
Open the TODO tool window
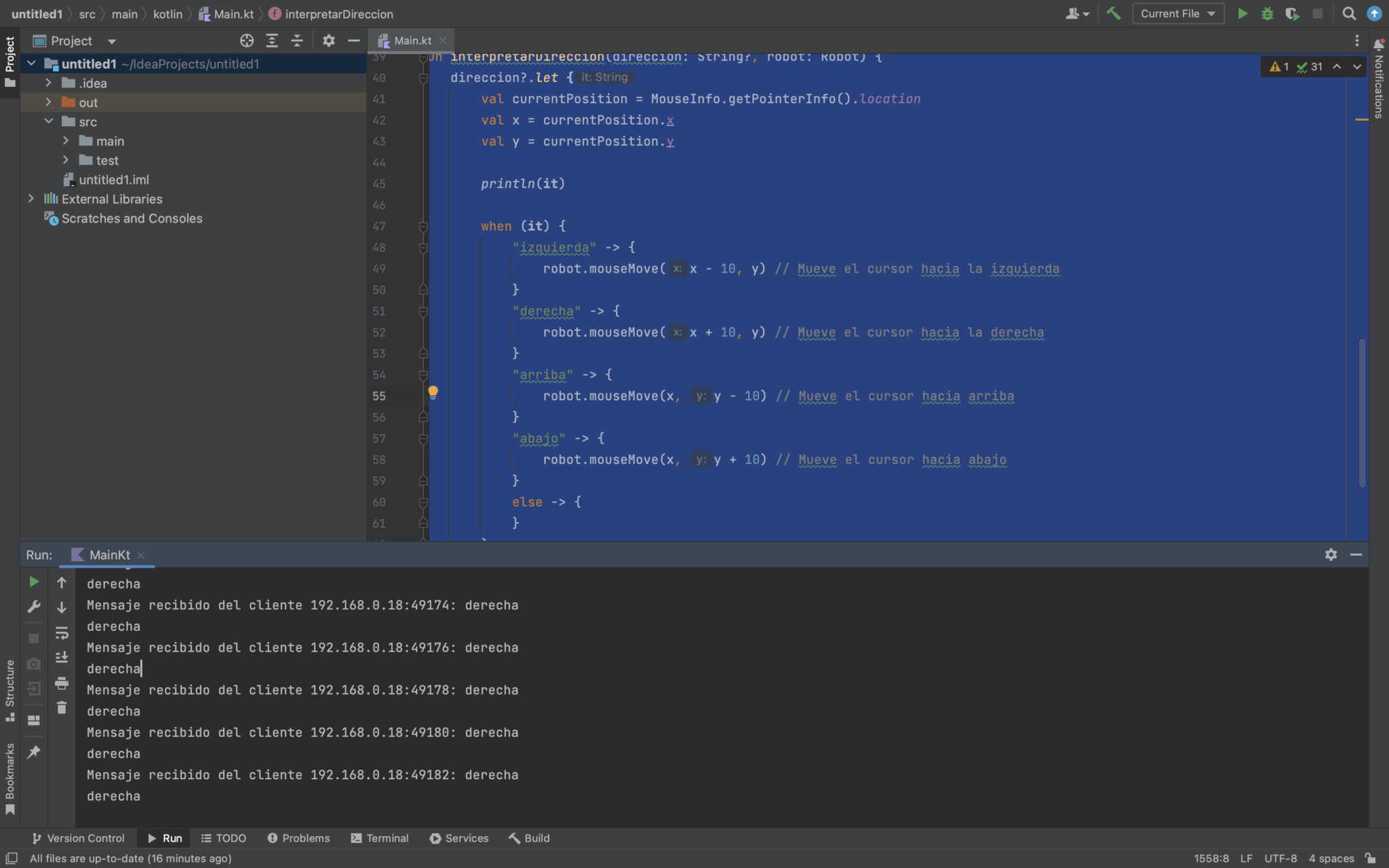point(224,837)
